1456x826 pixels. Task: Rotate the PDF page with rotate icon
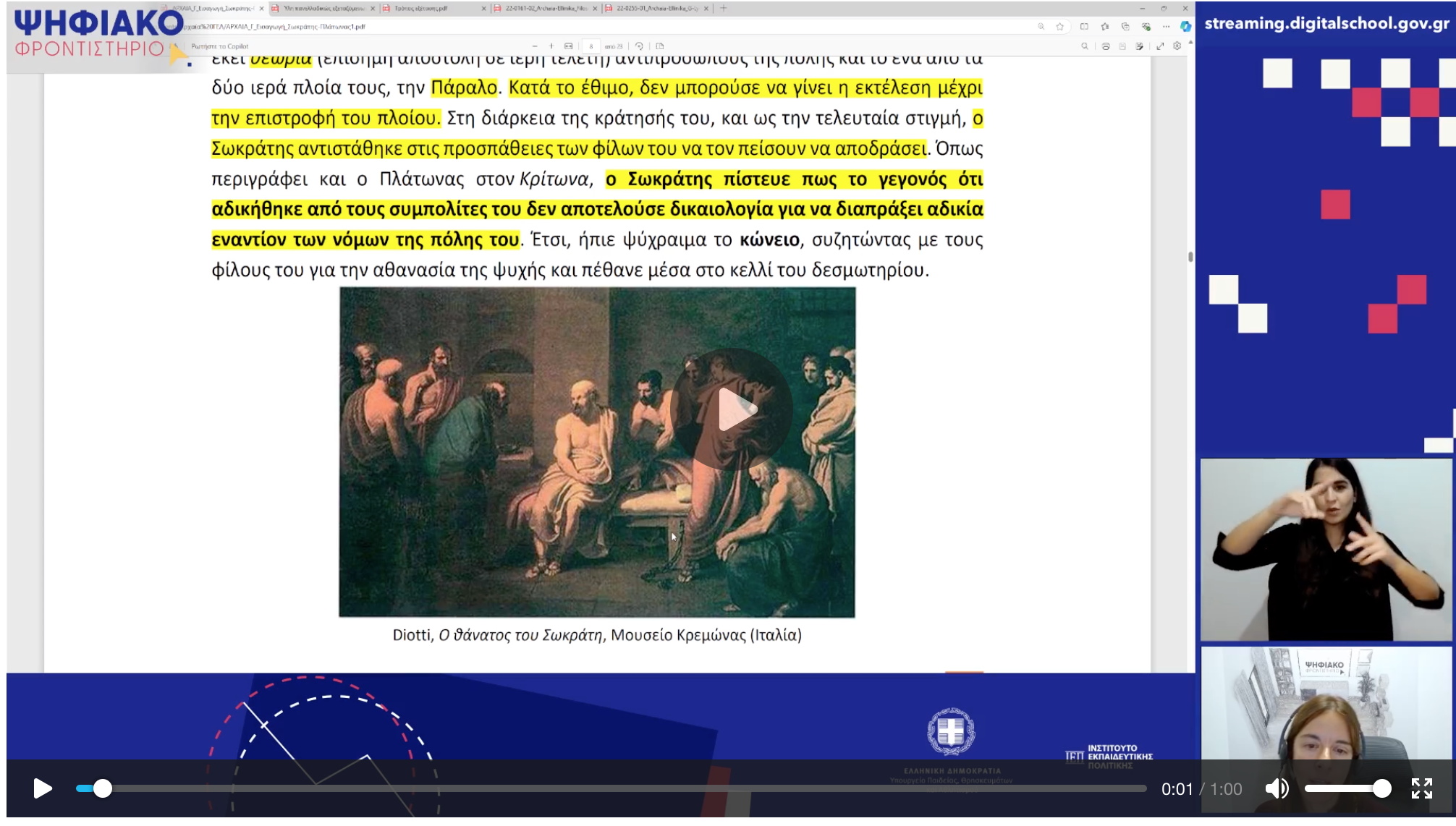click(x=639, y=46)
